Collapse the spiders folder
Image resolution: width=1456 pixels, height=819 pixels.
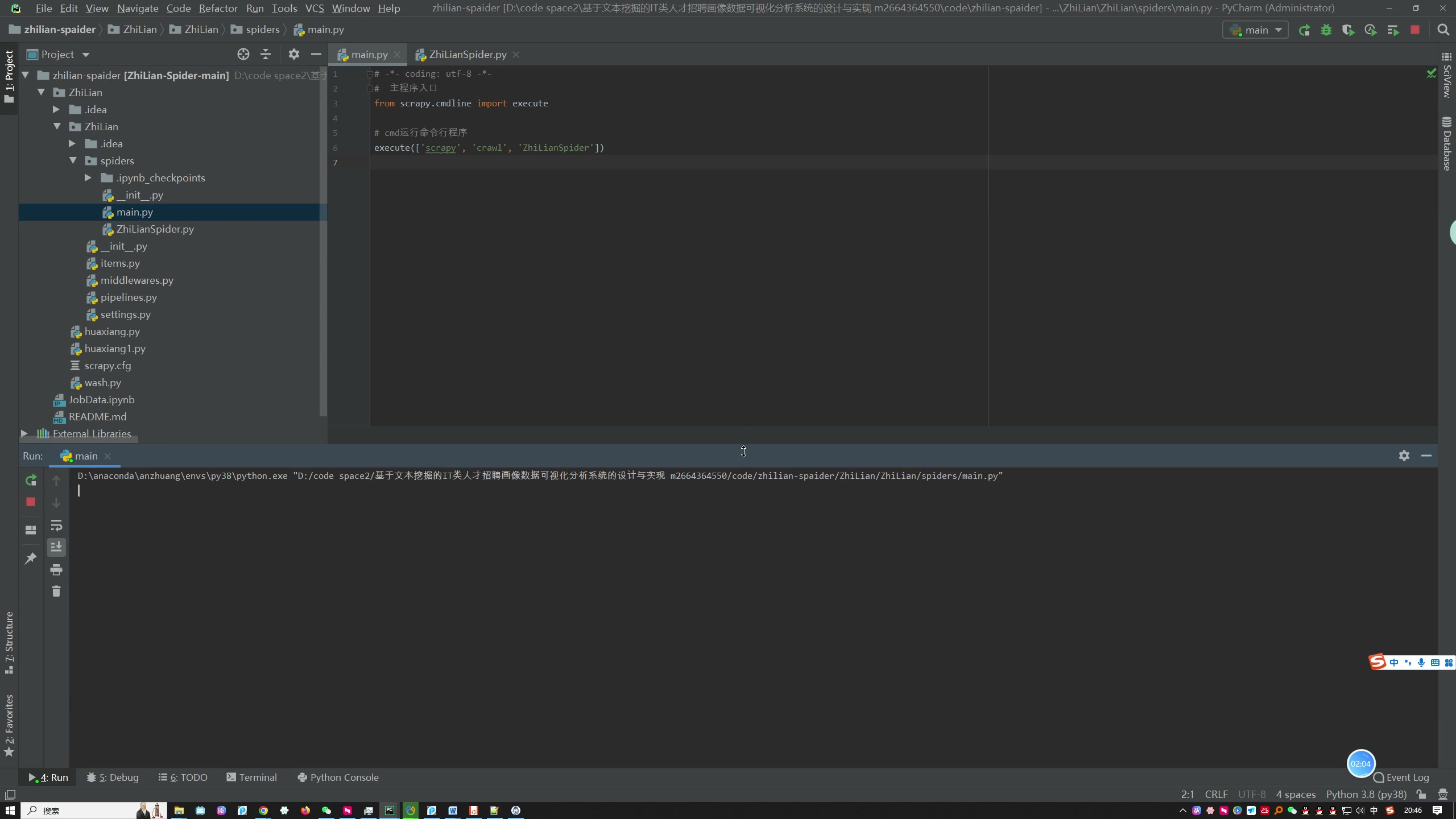point(73,161)
